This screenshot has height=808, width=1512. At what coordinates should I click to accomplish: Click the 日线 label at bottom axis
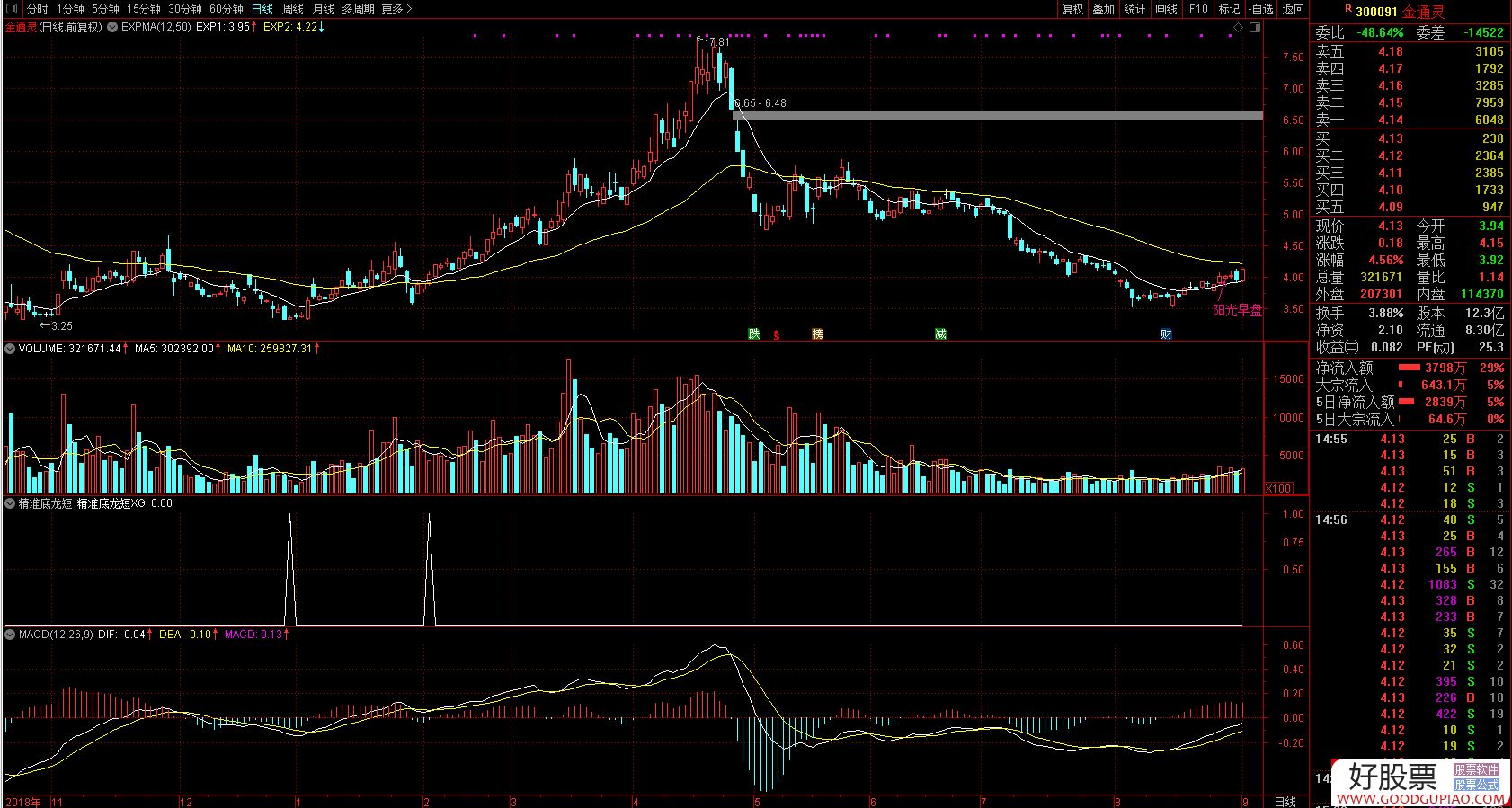[1285, 801]
